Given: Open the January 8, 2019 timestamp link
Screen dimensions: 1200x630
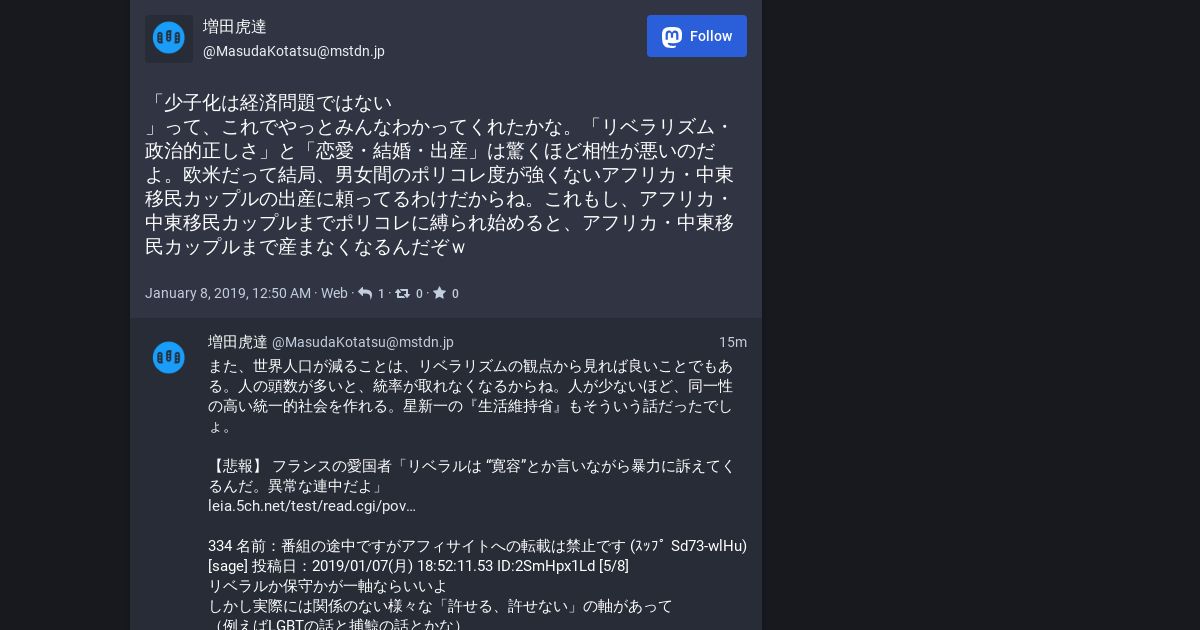Looking at the screenshot, I should 228,293.
